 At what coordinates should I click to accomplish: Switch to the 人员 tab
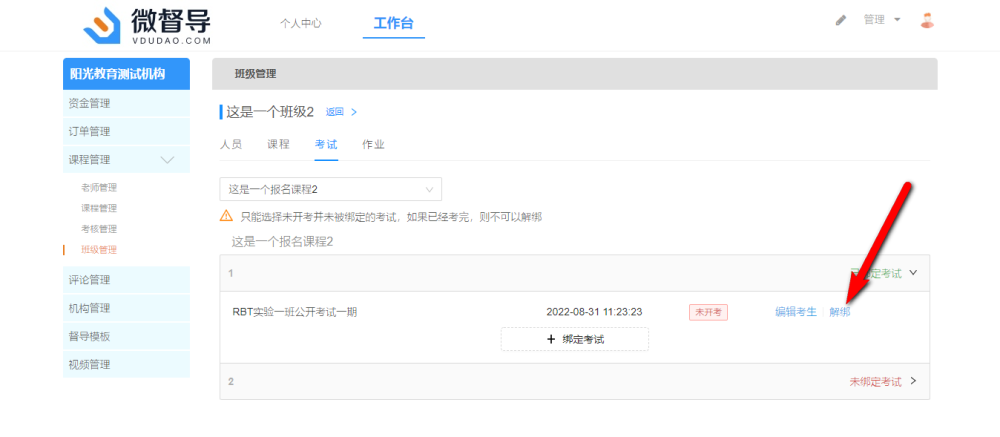tap(231, 144)
